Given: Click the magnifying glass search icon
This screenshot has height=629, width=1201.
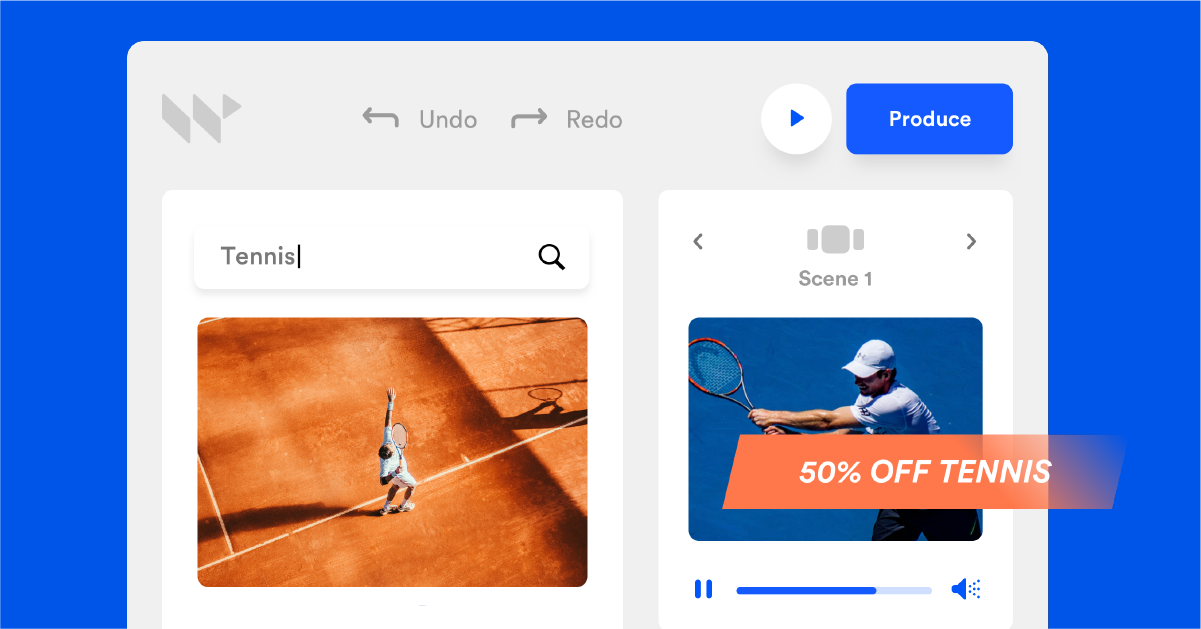Looking at the screenshot, I should [551, 257].
